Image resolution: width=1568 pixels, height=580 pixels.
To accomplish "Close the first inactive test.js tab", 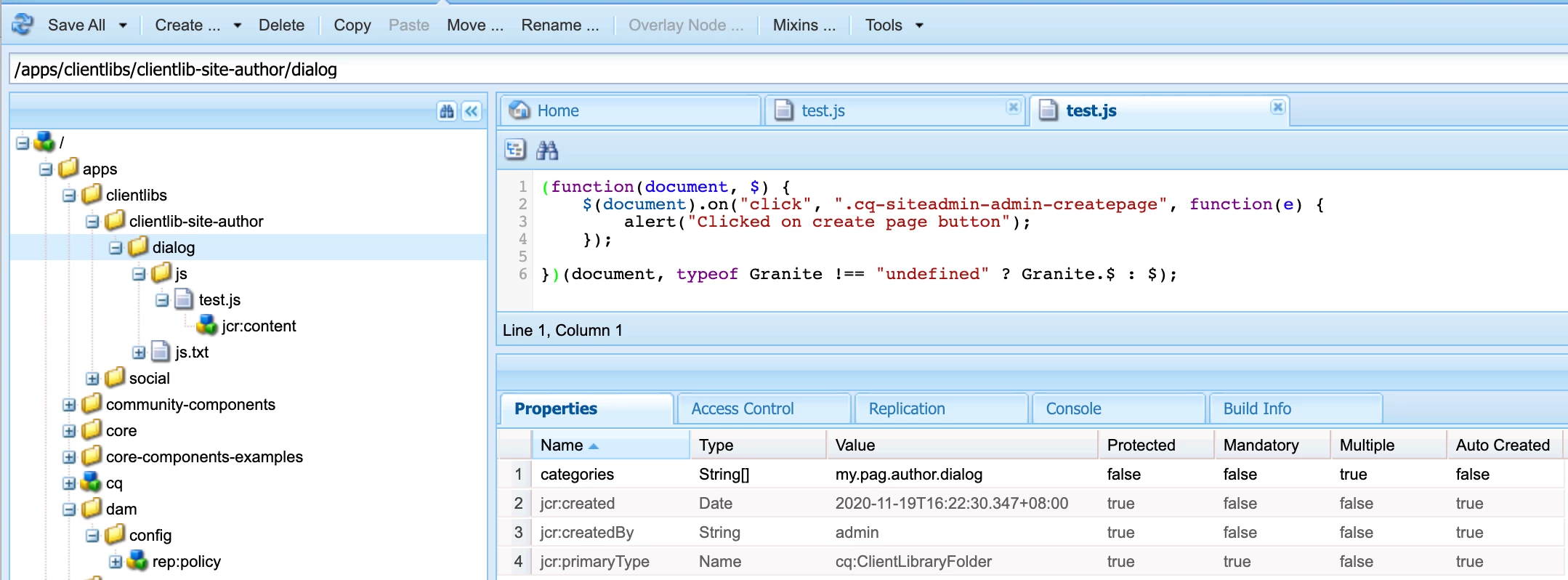I will click(x=1013, y=108).
